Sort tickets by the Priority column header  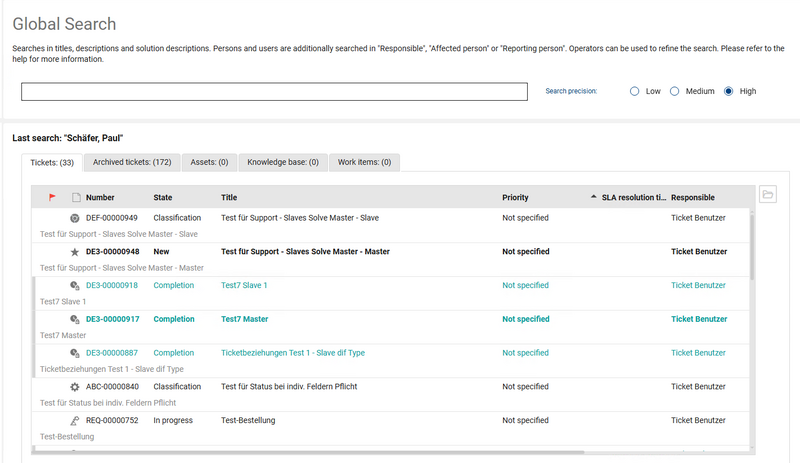pyautogui.click(x=515, y=198)
